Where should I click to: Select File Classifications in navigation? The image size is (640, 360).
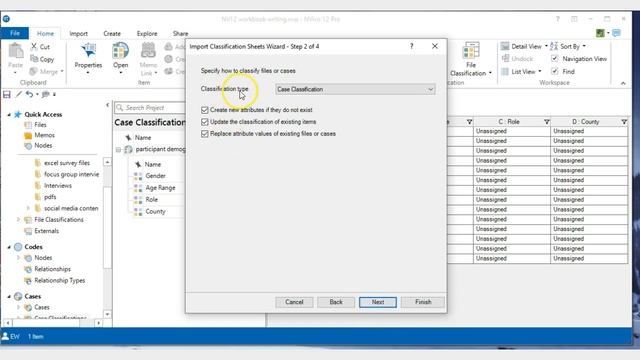pyautogui.click(x=59, y=220)
